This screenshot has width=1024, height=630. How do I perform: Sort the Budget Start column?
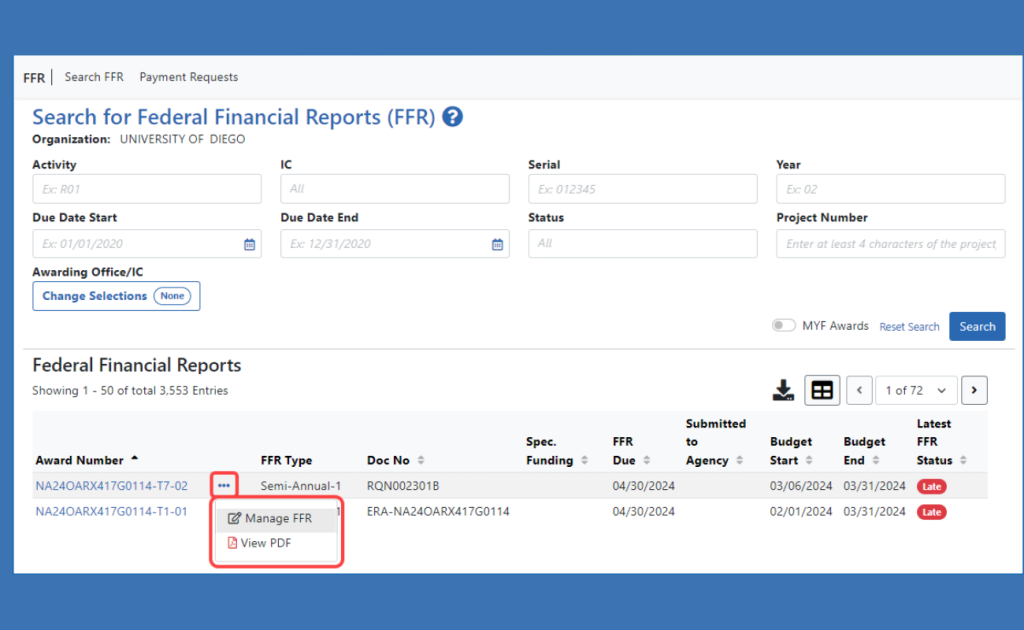coord(809,460)
